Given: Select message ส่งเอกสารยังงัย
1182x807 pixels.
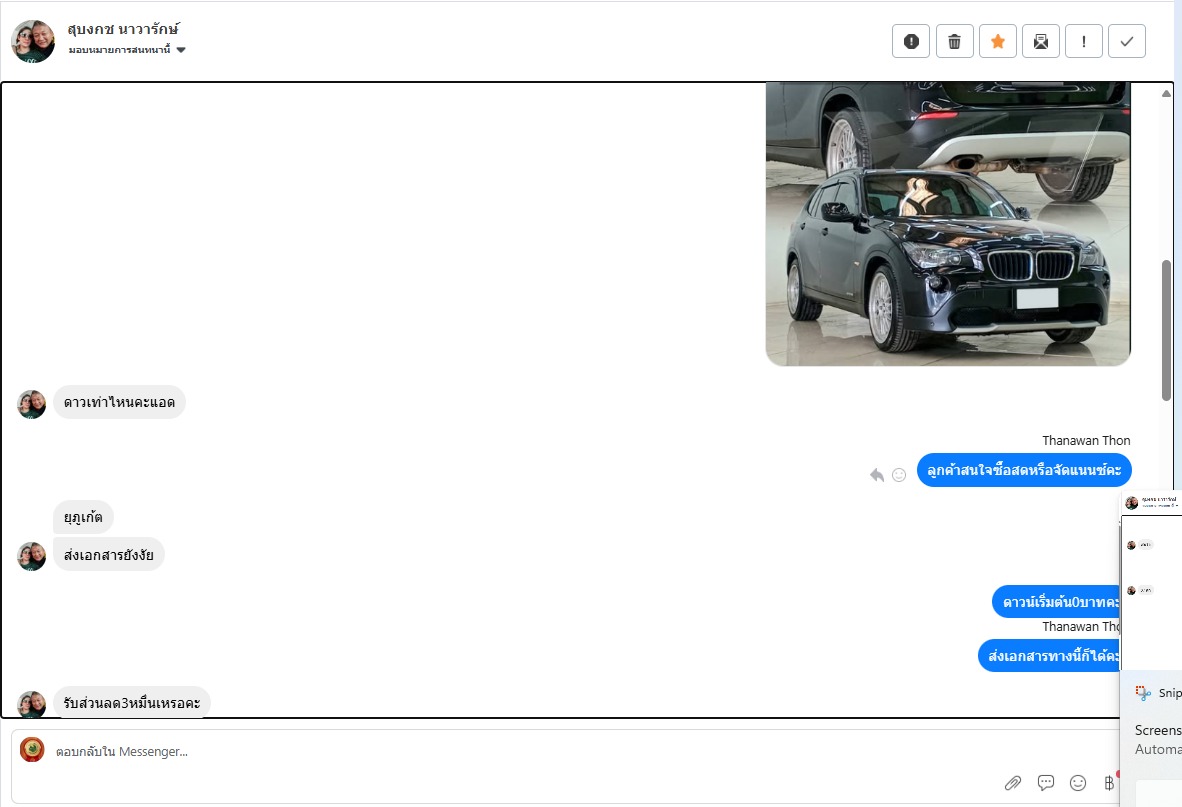Looking at the screenshot, I should click(x=109, y=555).
